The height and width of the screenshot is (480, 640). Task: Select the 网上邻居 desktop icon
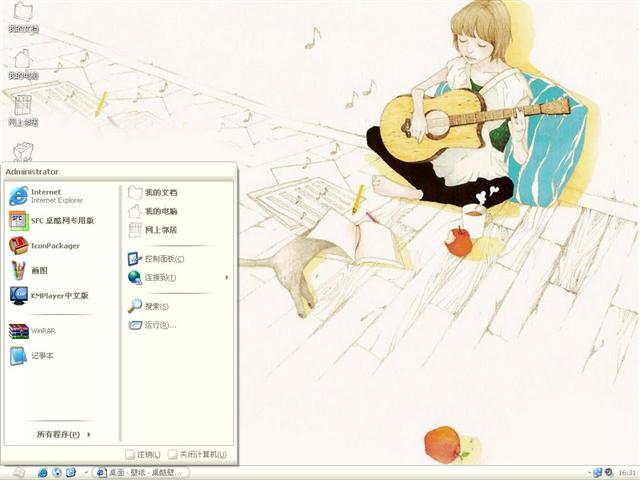[23, 111]
